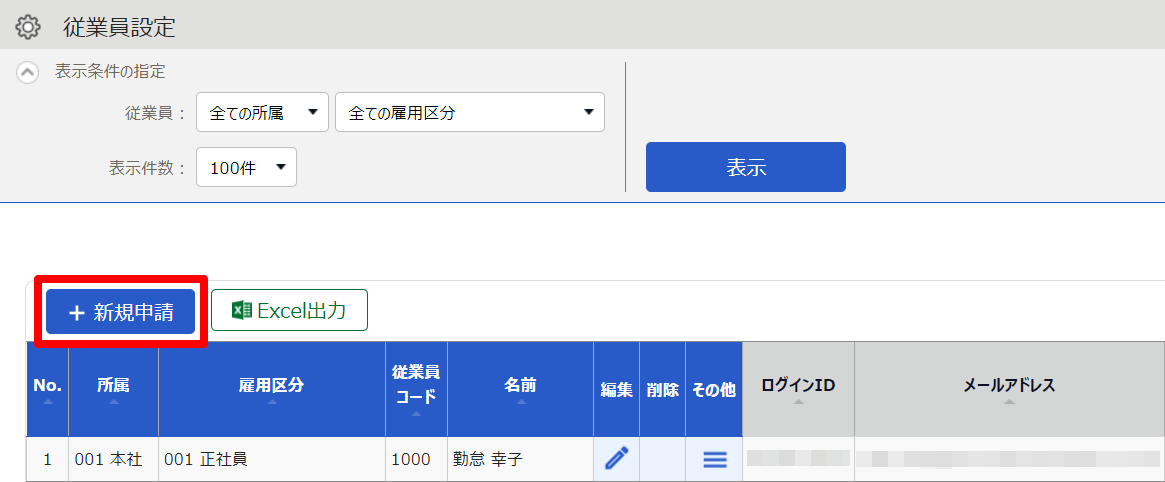Sort by the 雇用区分 column header
The height and width of the screenshot is (482, 1165).
tap(272, 389)
